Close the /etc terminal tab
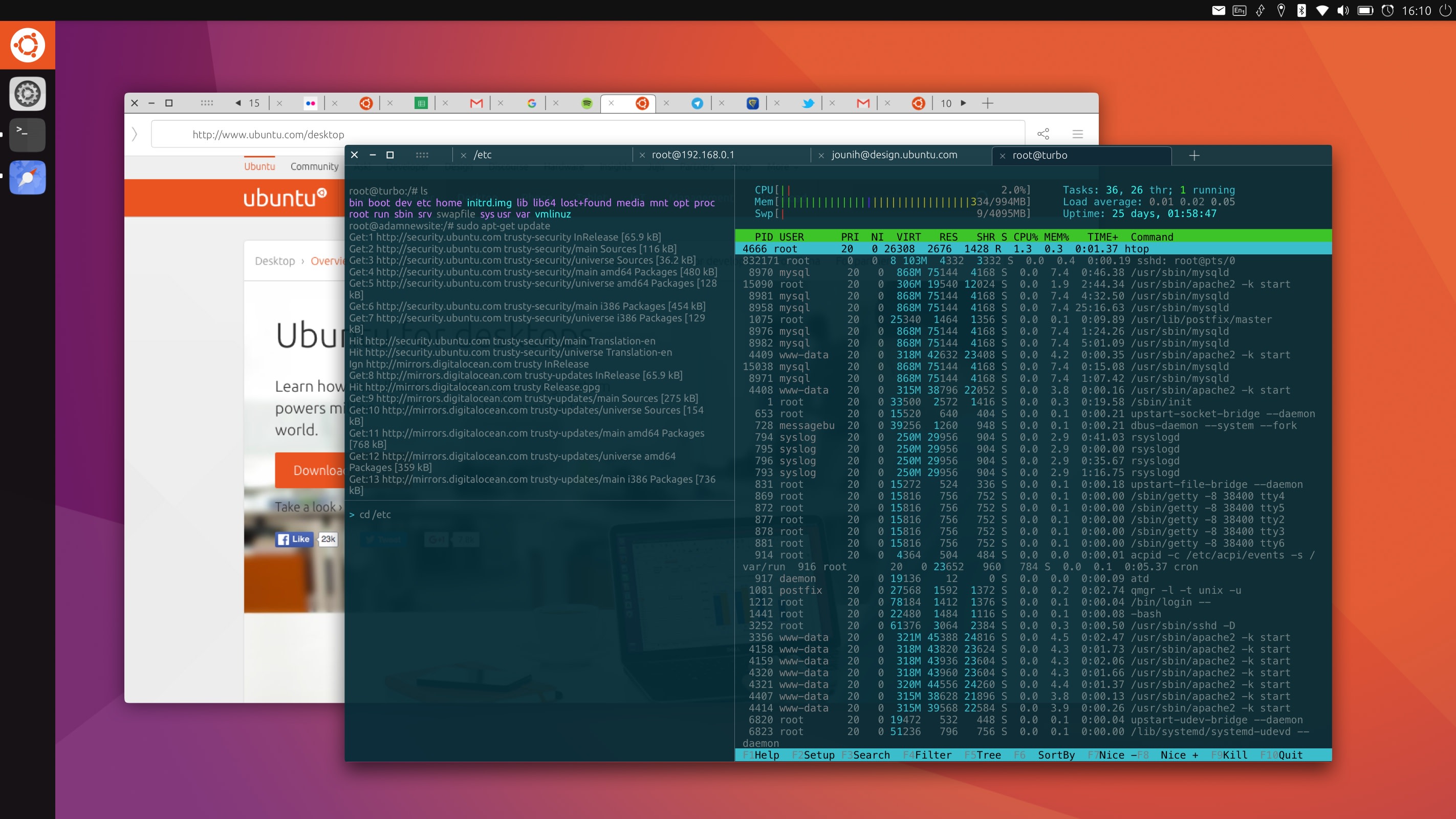Viewport: 1456px width, 819px height. [463, 156]
